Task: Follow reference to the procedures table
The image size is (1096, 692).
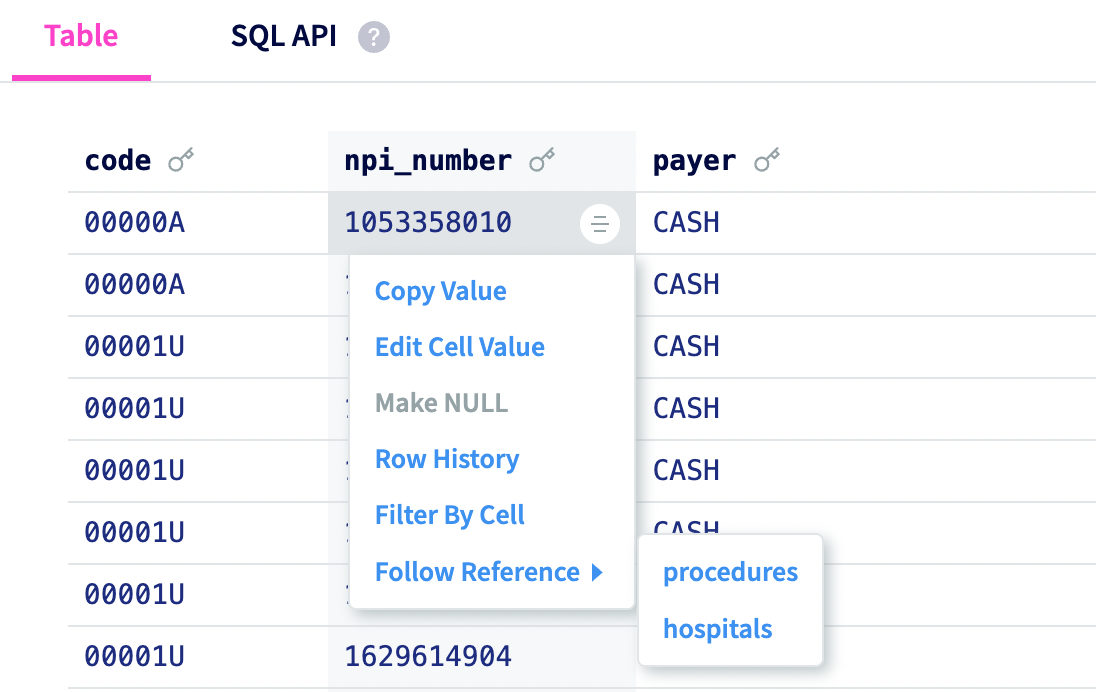Action: pyautogui.click(x=730, y=572)
